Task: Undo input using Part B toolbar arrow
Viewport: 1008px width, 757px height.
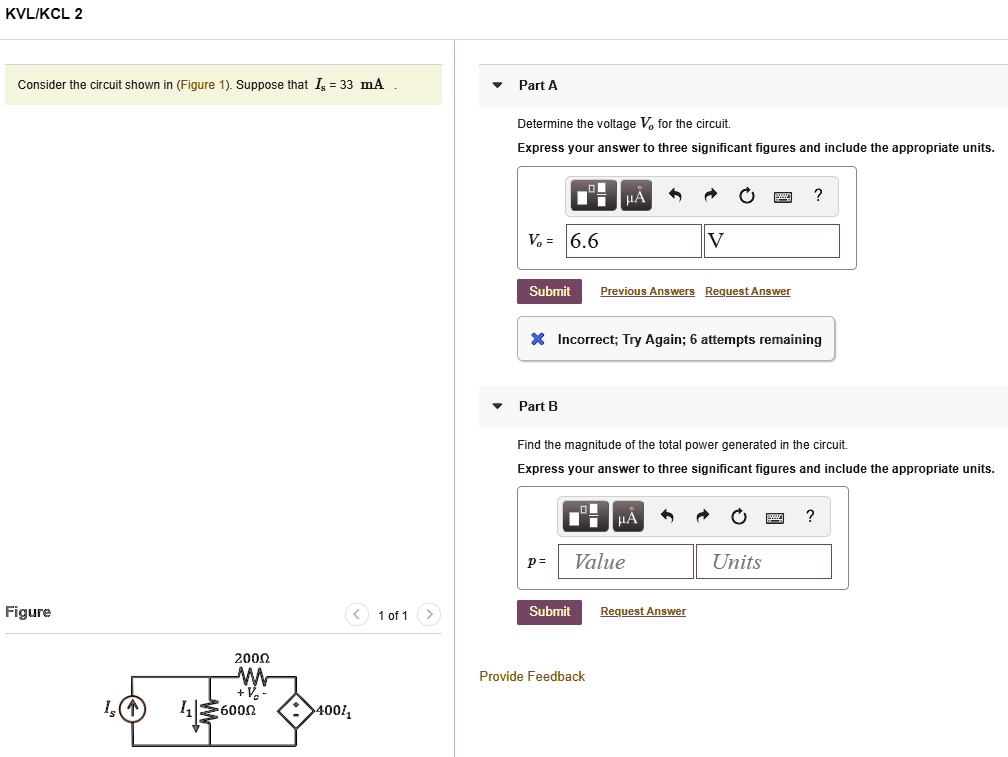Action: tap(667, 516)
